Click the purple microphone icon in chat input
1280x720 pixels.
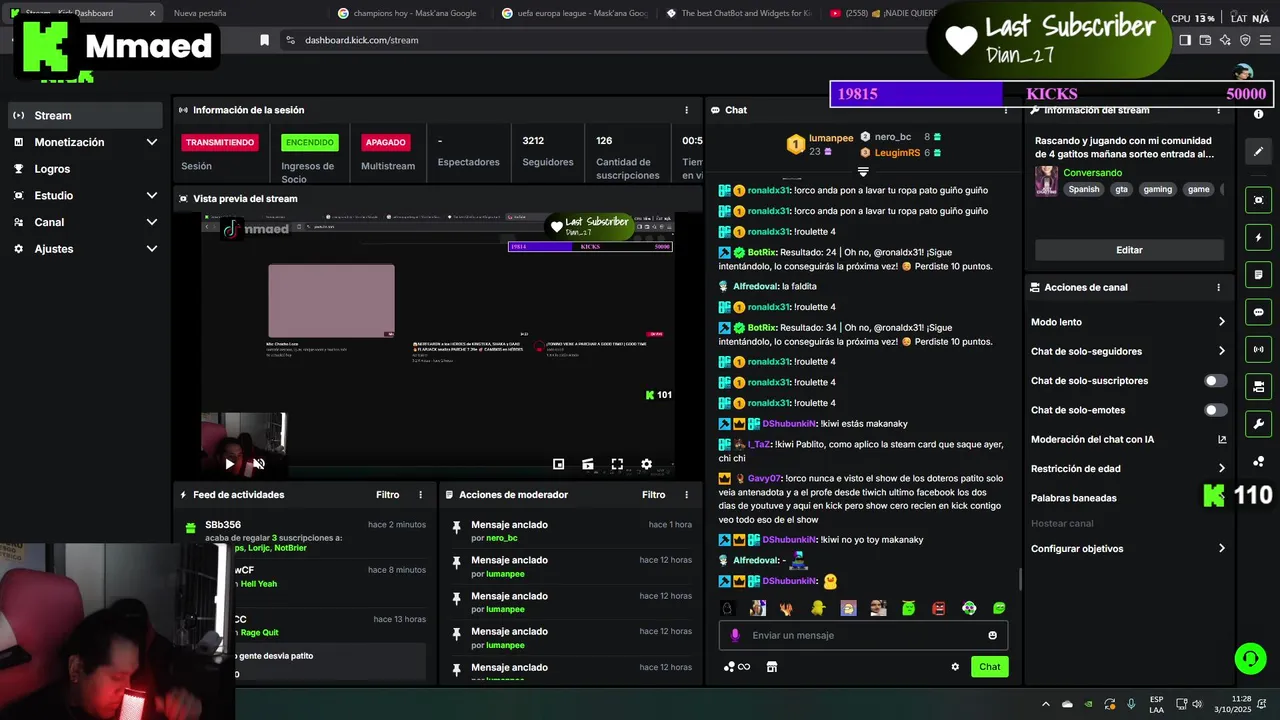[735, 635]
